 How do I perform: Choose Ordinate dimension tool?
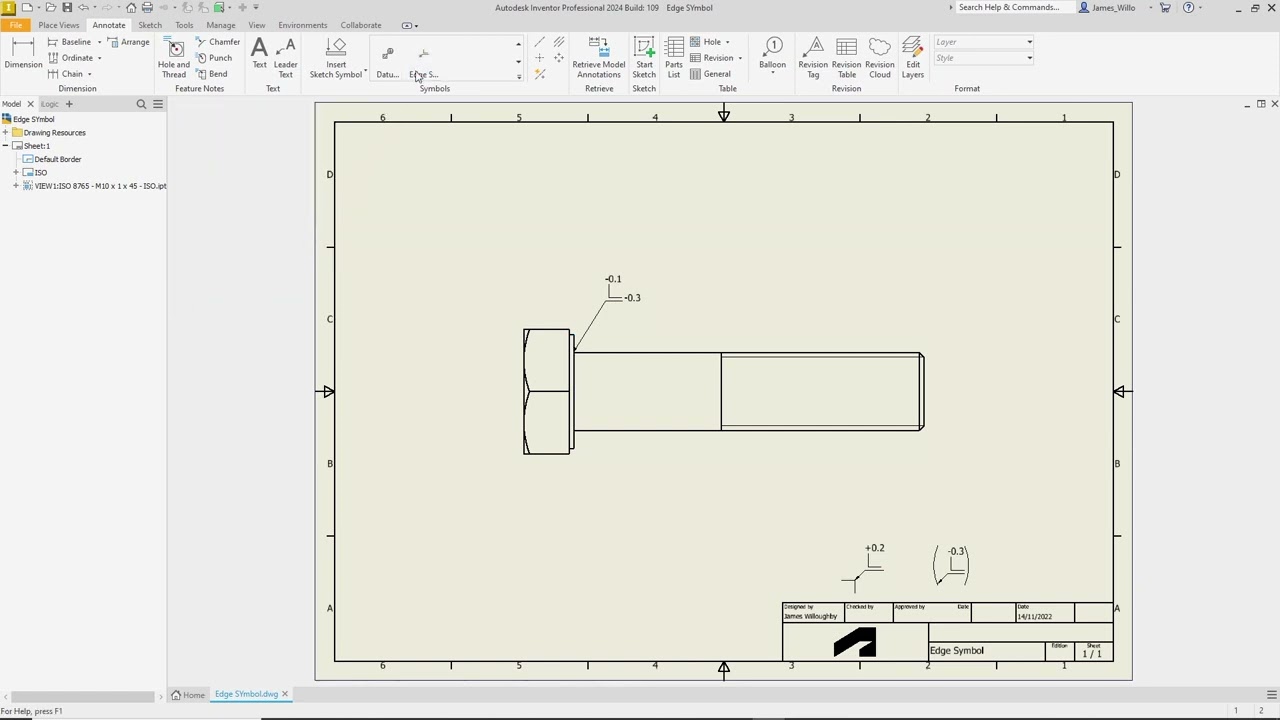point(70,58)
